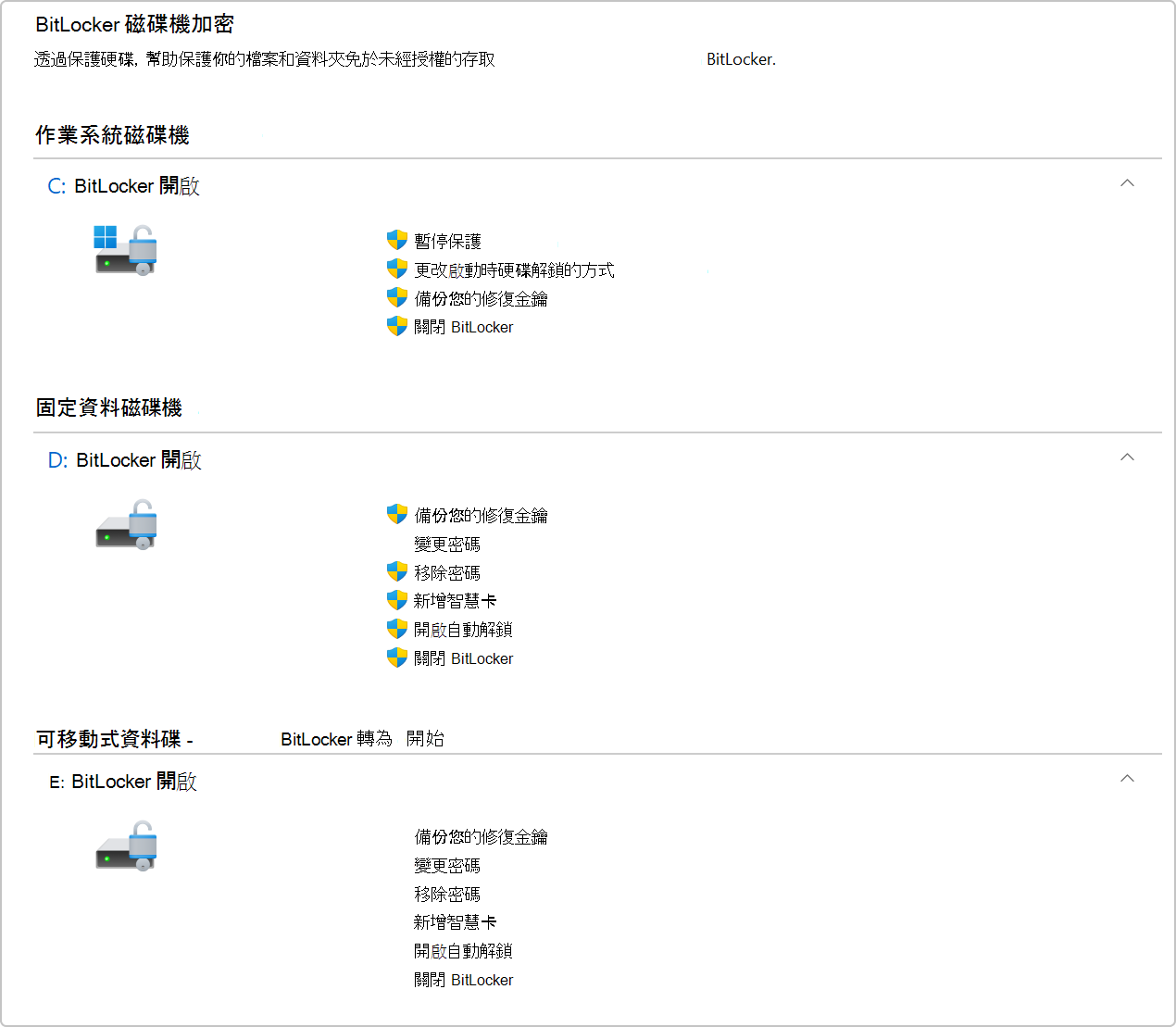Click the D: drive unlocked padlock icon
The width and height of the screenshot is (1176, 1027).
tap(126, 524)
